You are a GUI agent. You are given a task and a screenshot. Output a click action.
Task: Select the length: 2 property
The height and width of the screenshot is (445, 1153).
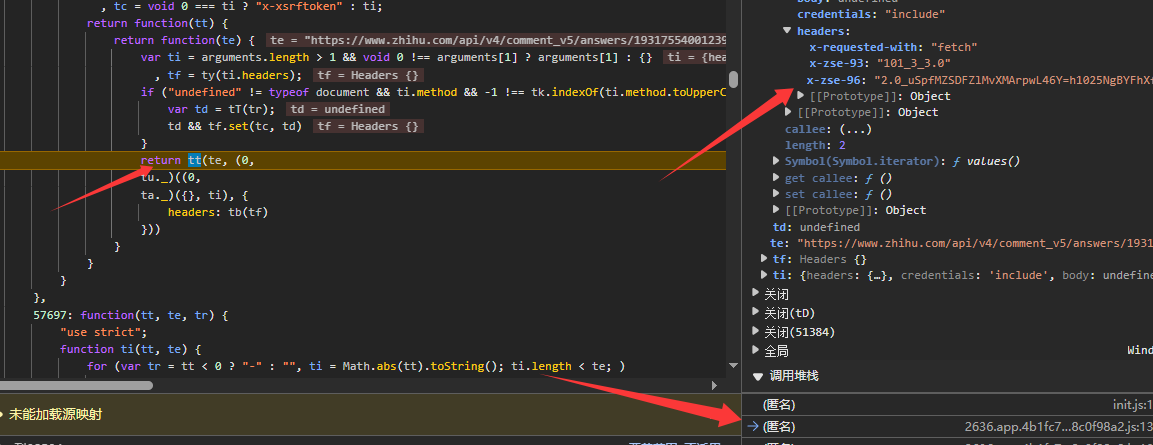coord(815,145)
